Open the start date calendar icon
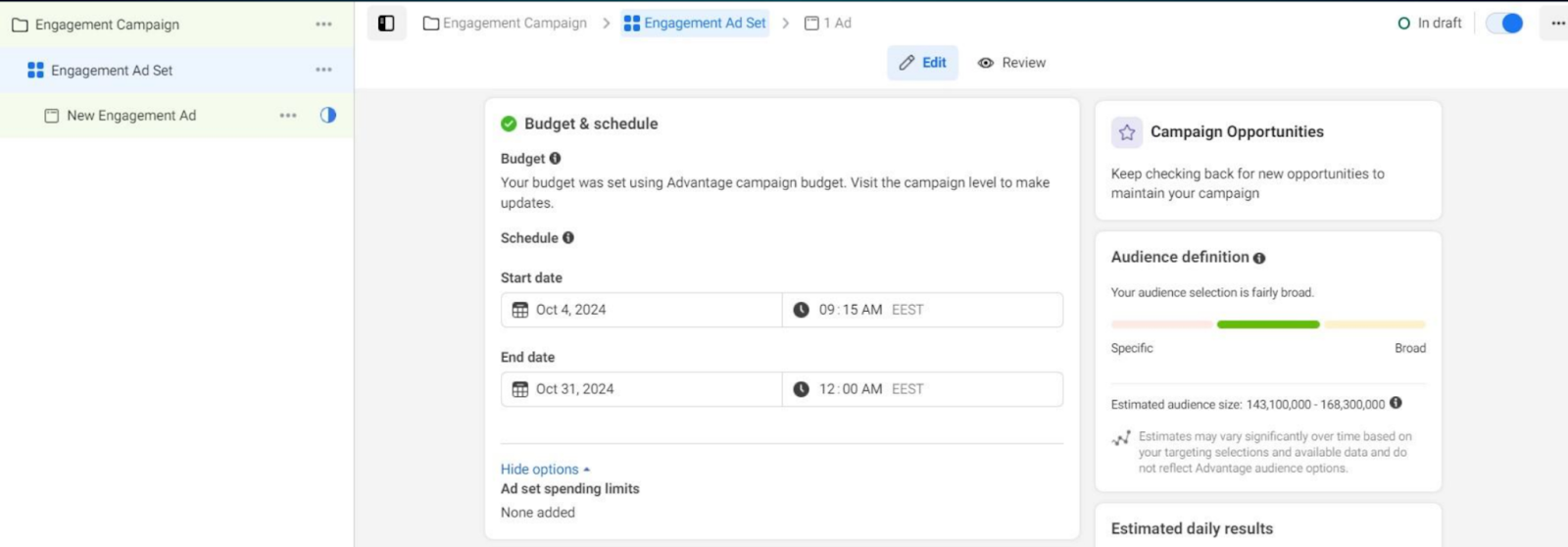Screen dimensions: 1568x547 [520, 310]
